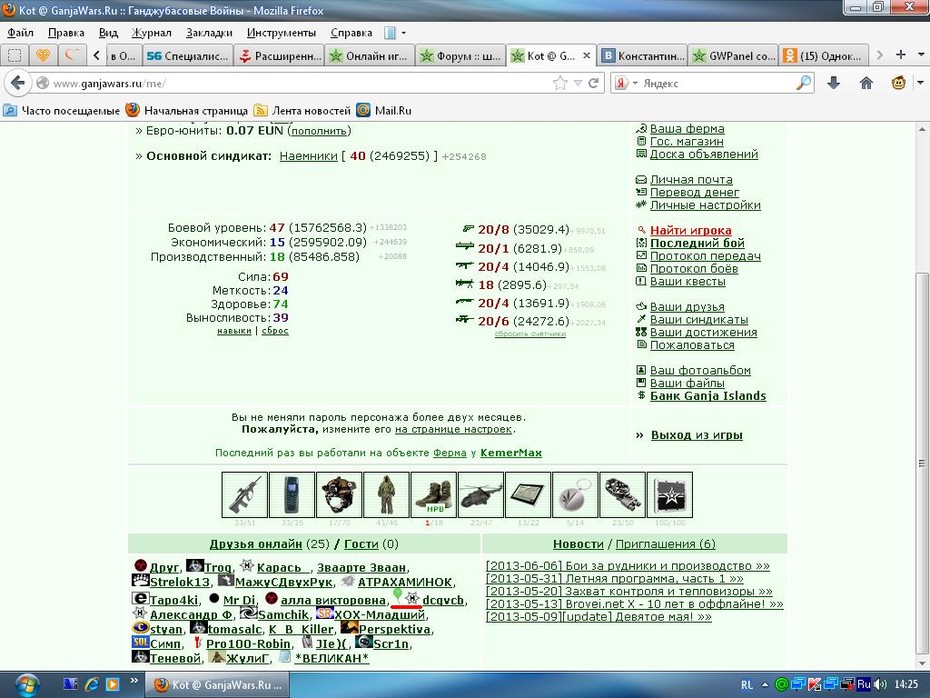Open the Личная почта link
Image resolution: width=930 pixels, height=698 pixels.
coord(691,179)
